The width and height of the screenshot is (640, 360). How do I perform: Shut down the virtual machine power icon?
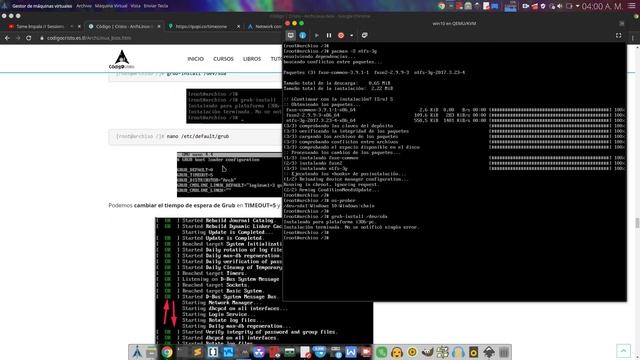pos(341,36)
